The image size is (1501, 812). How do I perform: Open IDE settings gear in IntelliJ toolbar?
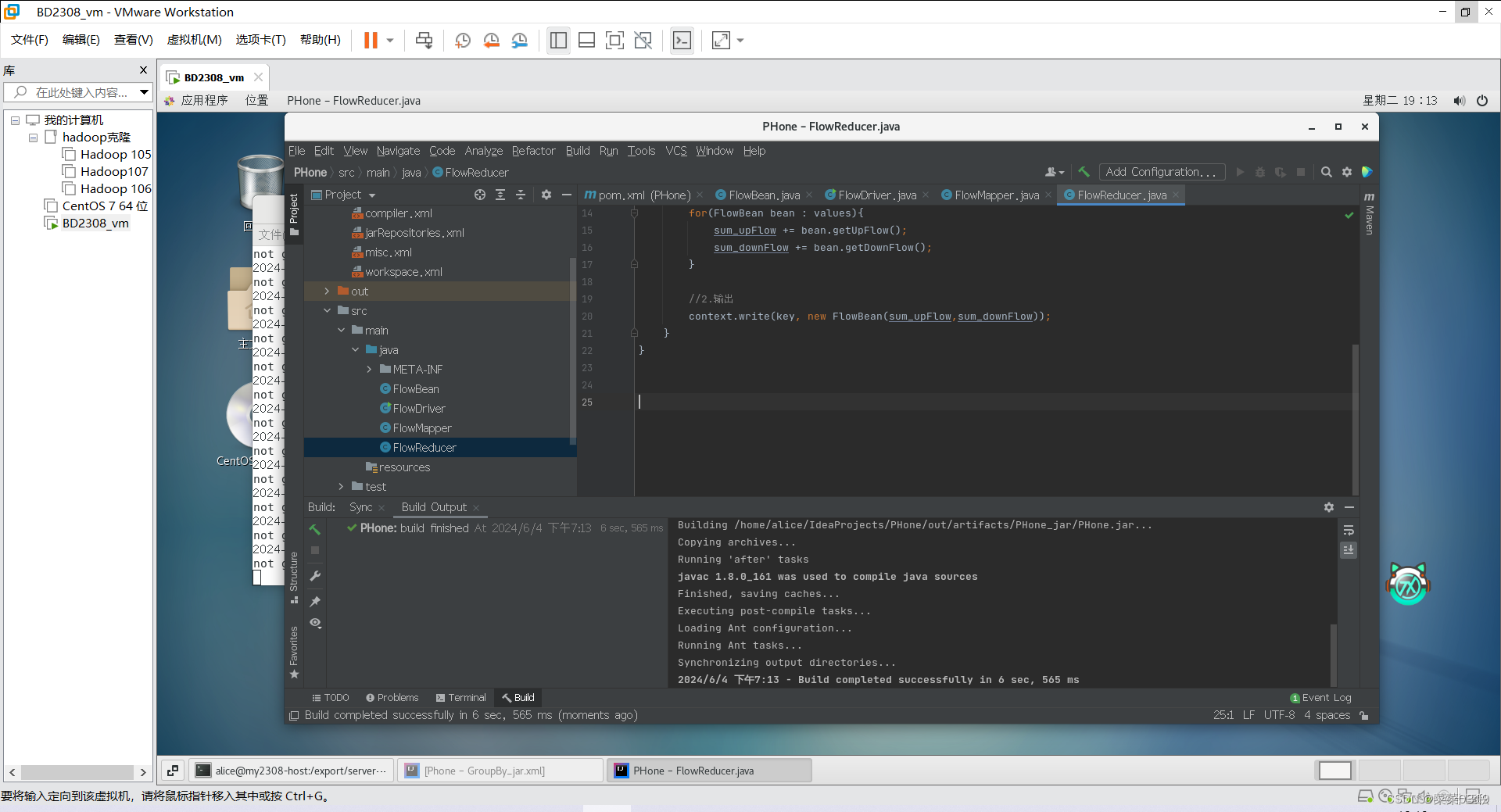point(1347,172)
